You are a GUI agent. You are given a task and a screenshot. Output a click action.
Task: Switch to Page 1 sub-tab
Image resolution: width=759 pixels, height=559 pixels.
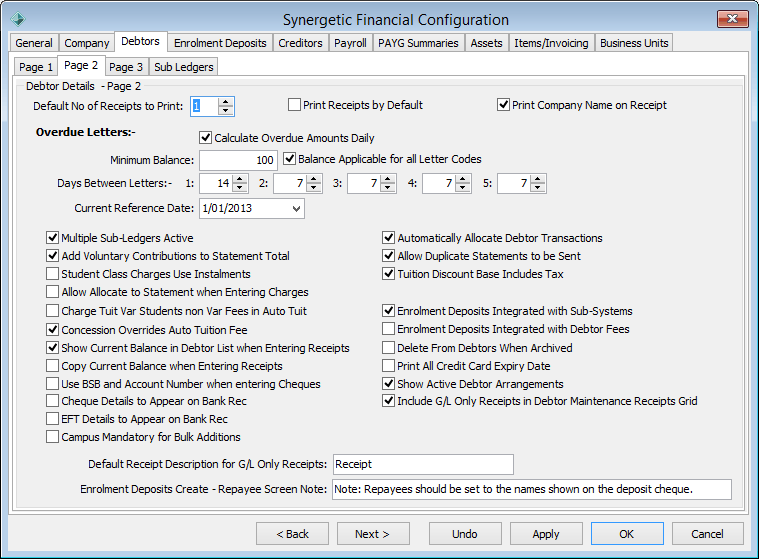click(36, 67)
